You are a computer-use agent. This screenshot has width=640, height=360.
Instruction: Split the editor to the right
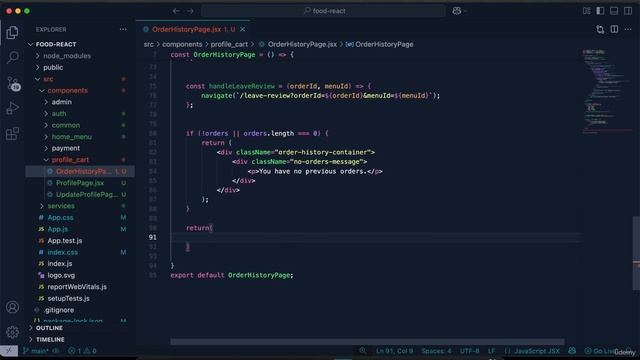614,29
